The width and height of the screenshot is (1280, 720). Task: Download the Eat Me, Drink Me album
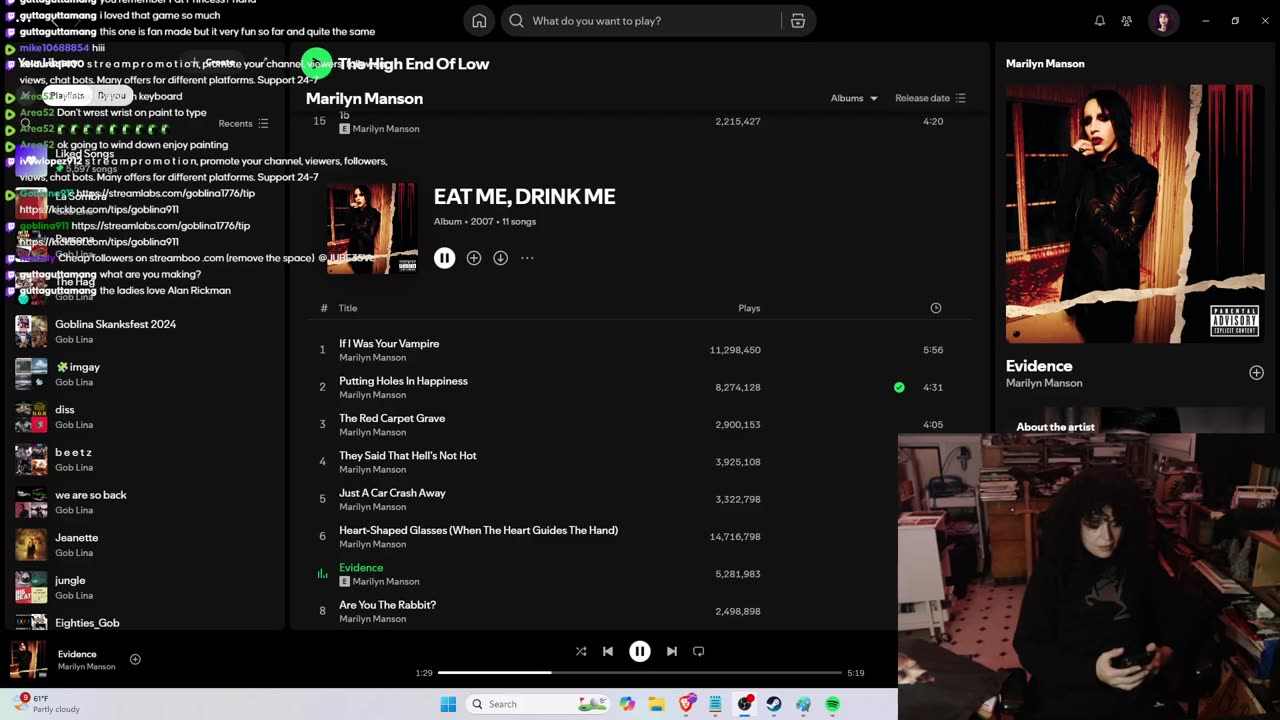(500, 258)
